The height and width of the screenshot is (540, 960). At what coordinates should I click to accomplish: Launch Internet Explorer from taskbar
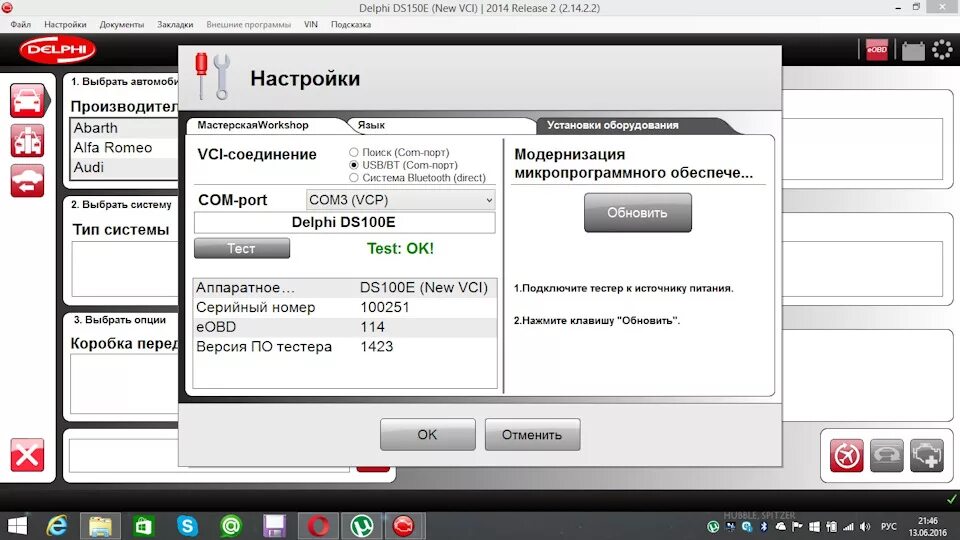click(x=57, y=526)
